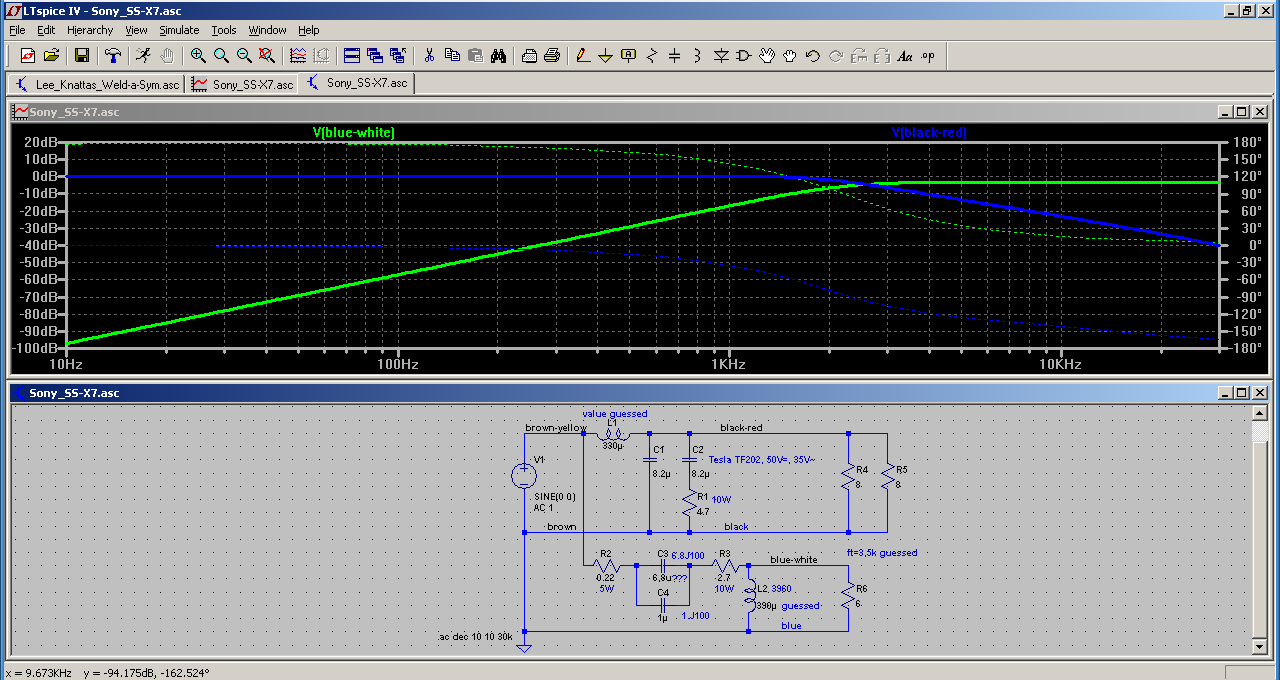
Task: Click the cursor coordinates in status bar
Action: coord(107,672)
